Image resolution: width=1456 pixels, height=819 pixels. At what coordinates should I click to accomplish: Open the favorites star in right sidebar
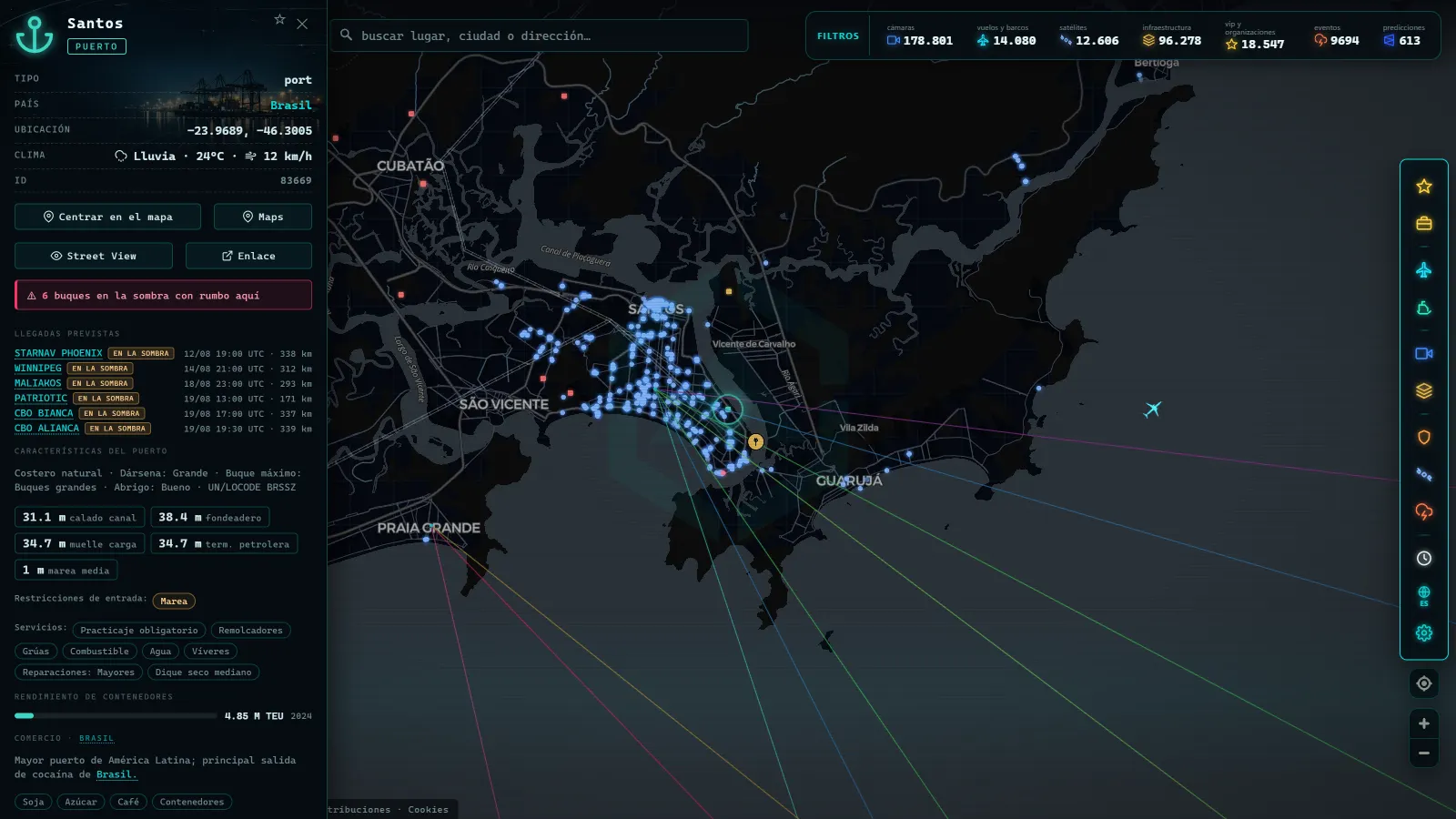point(1424,187)
